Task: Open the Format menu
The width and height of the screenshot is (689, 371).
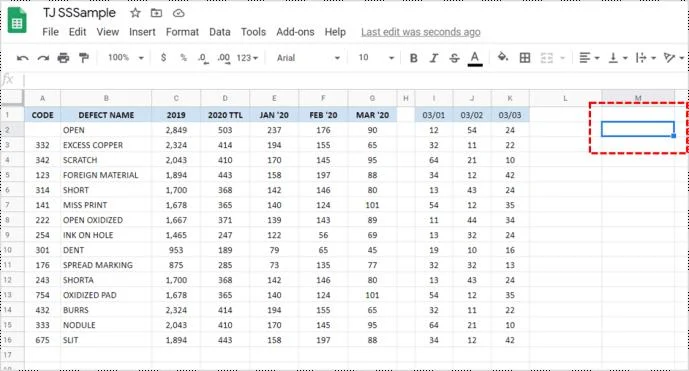Action: tap(182, 32)
